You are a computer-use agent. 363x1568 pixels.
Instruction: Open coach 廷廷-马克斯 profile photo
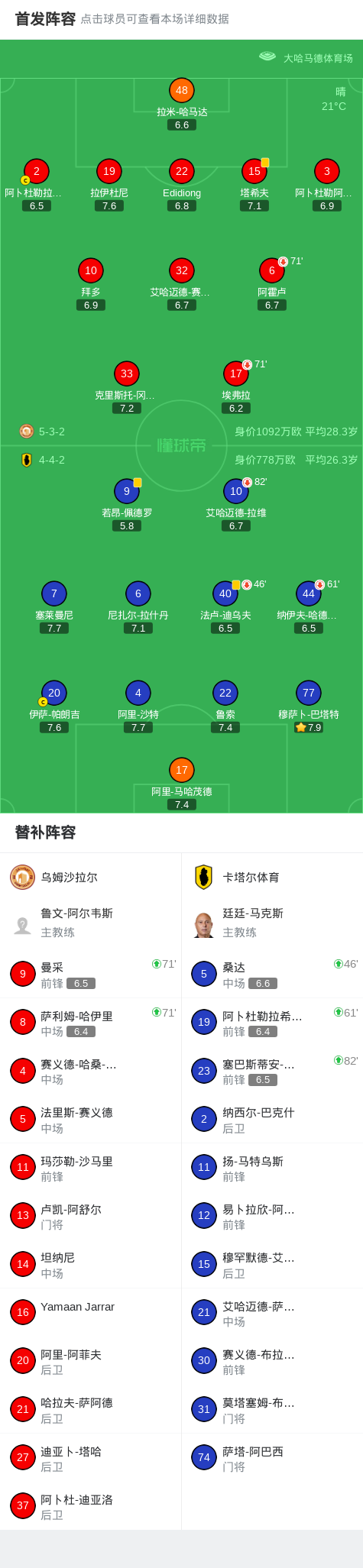pos(204,925)
